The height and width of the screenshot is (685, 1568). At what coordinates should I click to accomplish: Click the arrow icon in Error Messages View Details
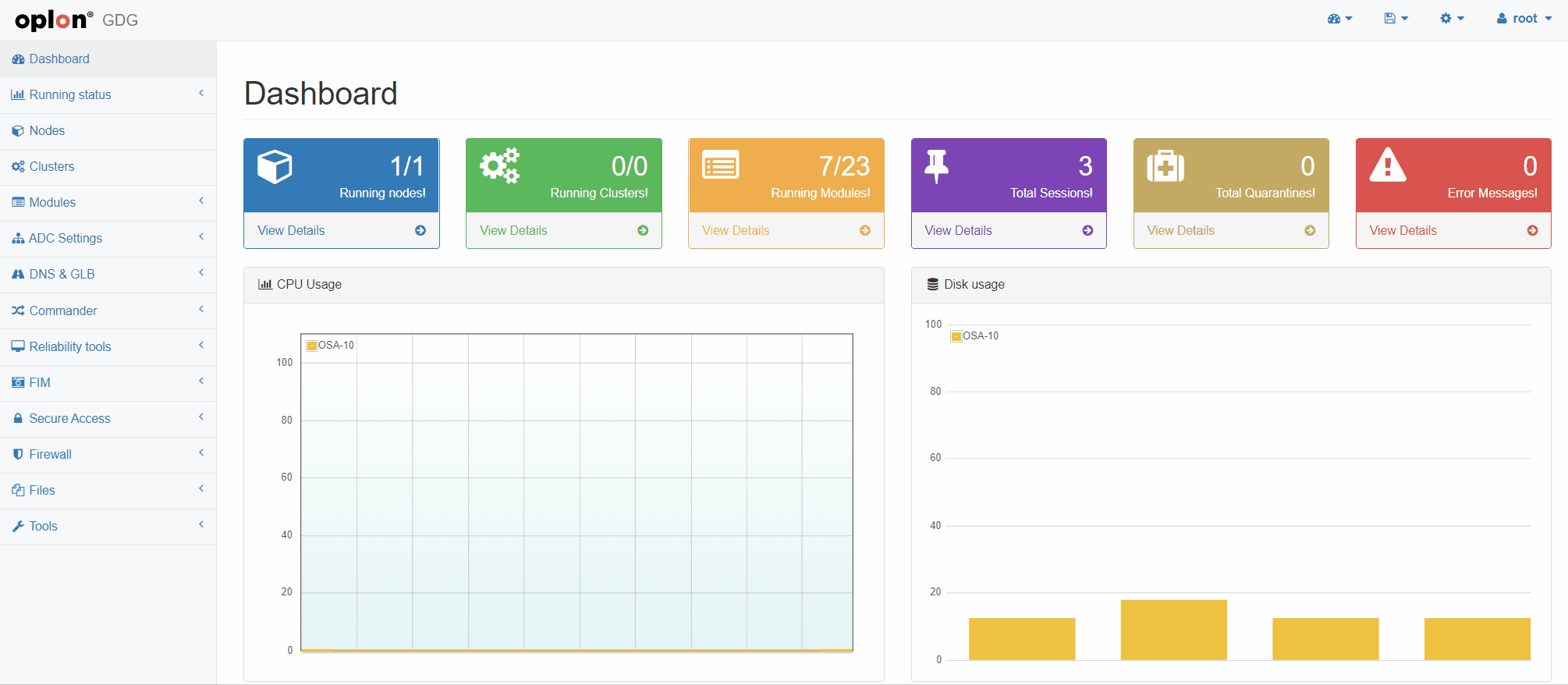(1532, 230)
